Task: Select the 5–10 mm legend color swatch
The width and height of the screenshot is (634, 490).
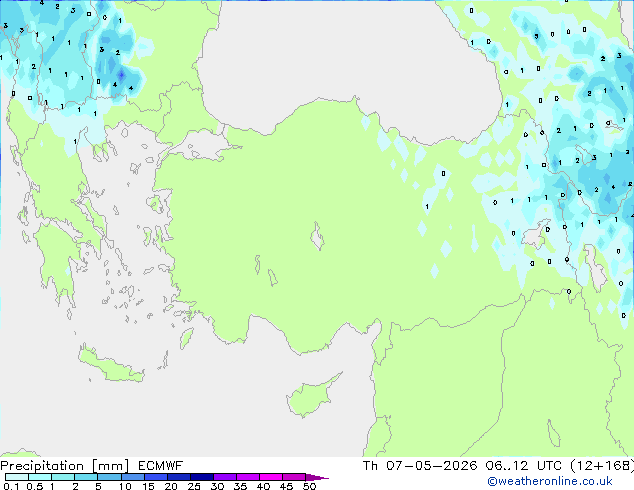Action: pos(109,477)
